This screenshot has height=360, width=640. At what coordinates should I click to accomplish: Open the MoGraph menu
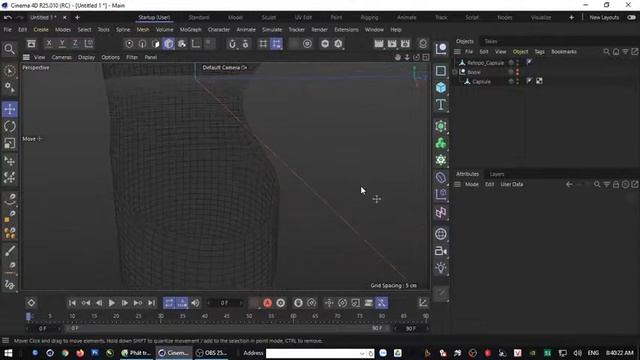tap(190, 30)
